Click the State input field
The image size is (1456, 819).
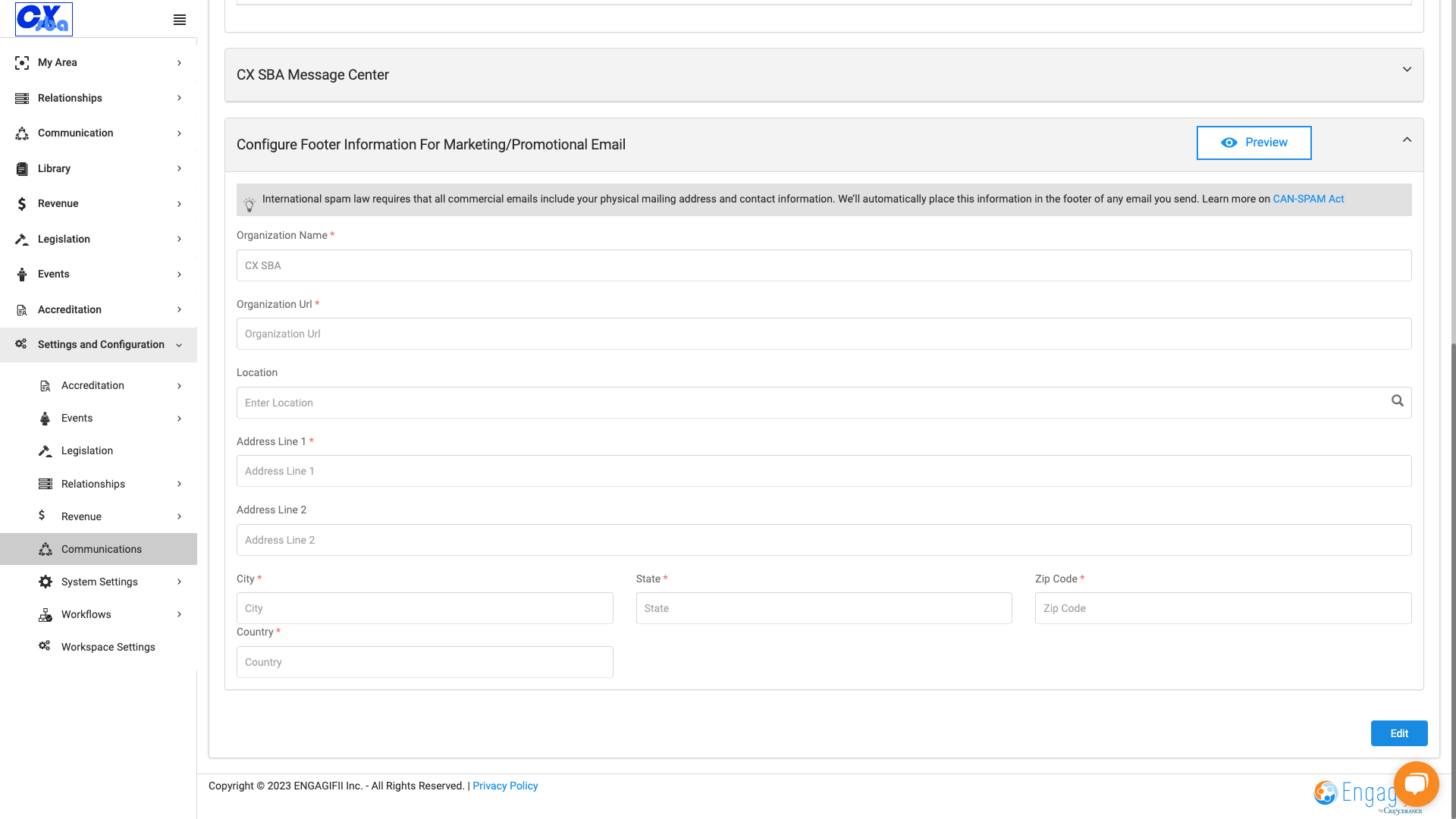click(x=824, y=608)
